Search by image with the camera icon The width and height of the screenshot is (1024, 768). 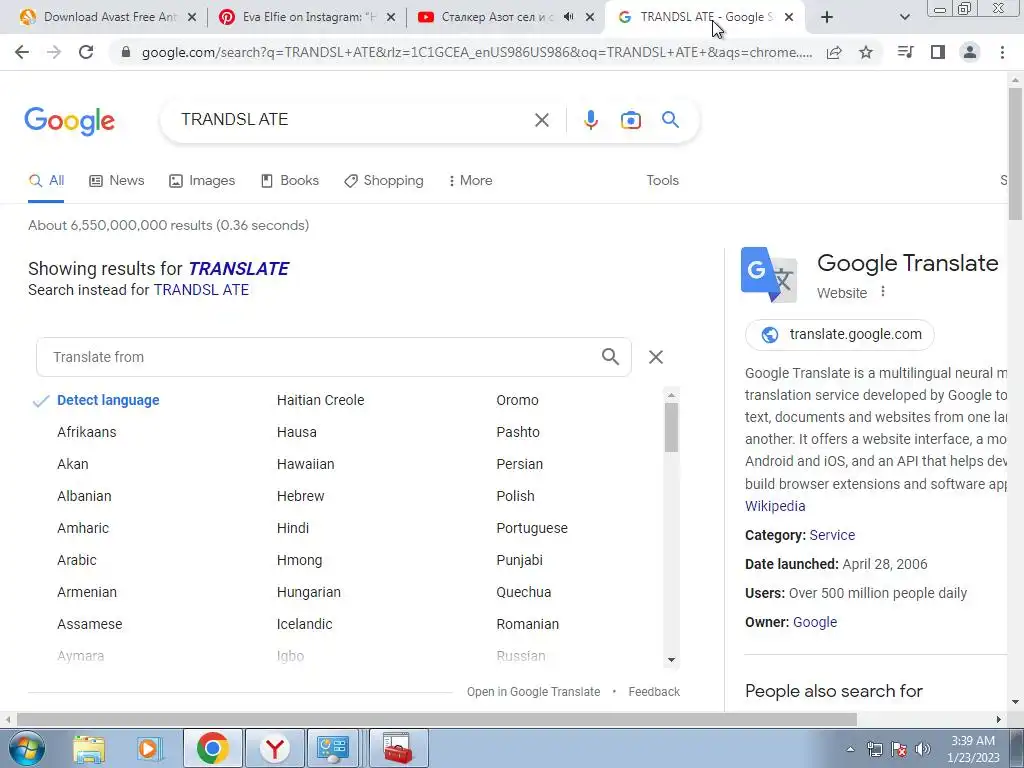tap(630, 120)
